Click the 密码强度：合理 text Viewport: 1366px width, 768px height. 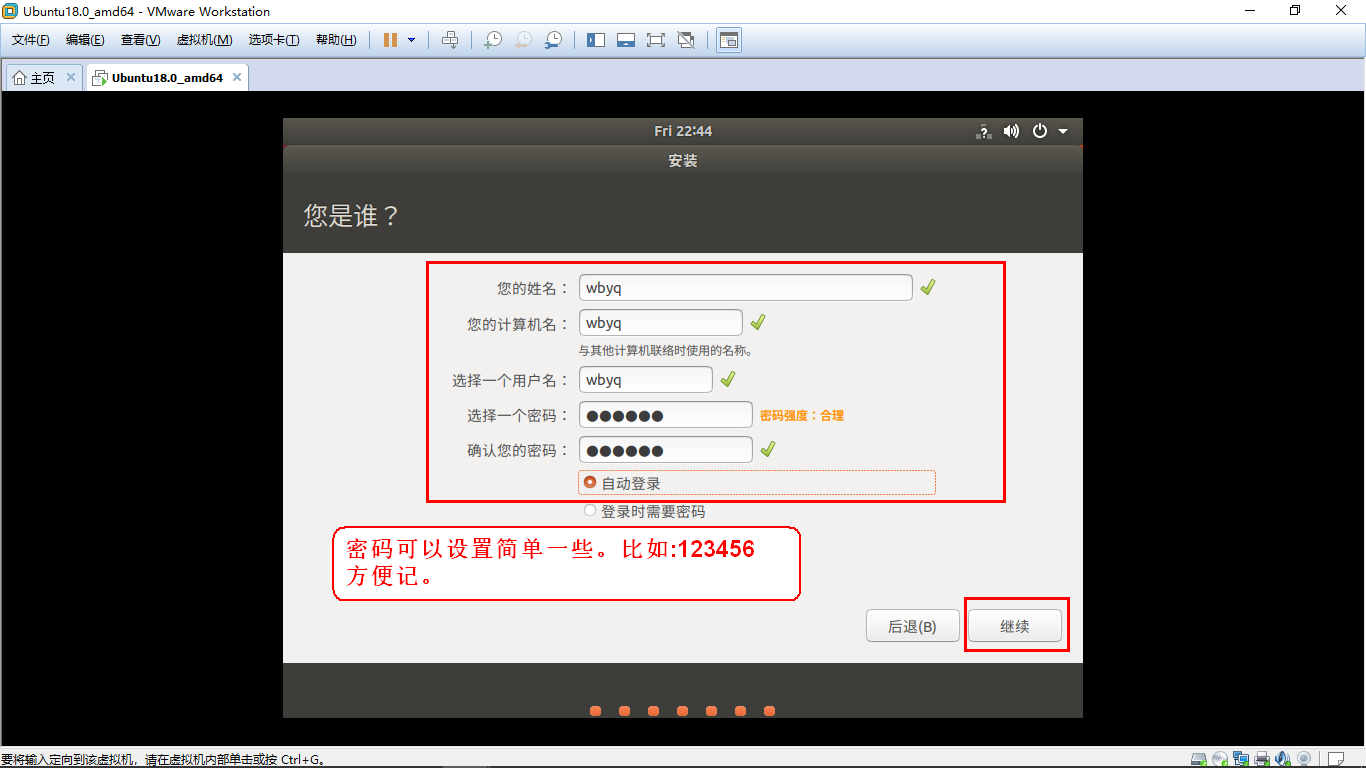coord(802,415)
